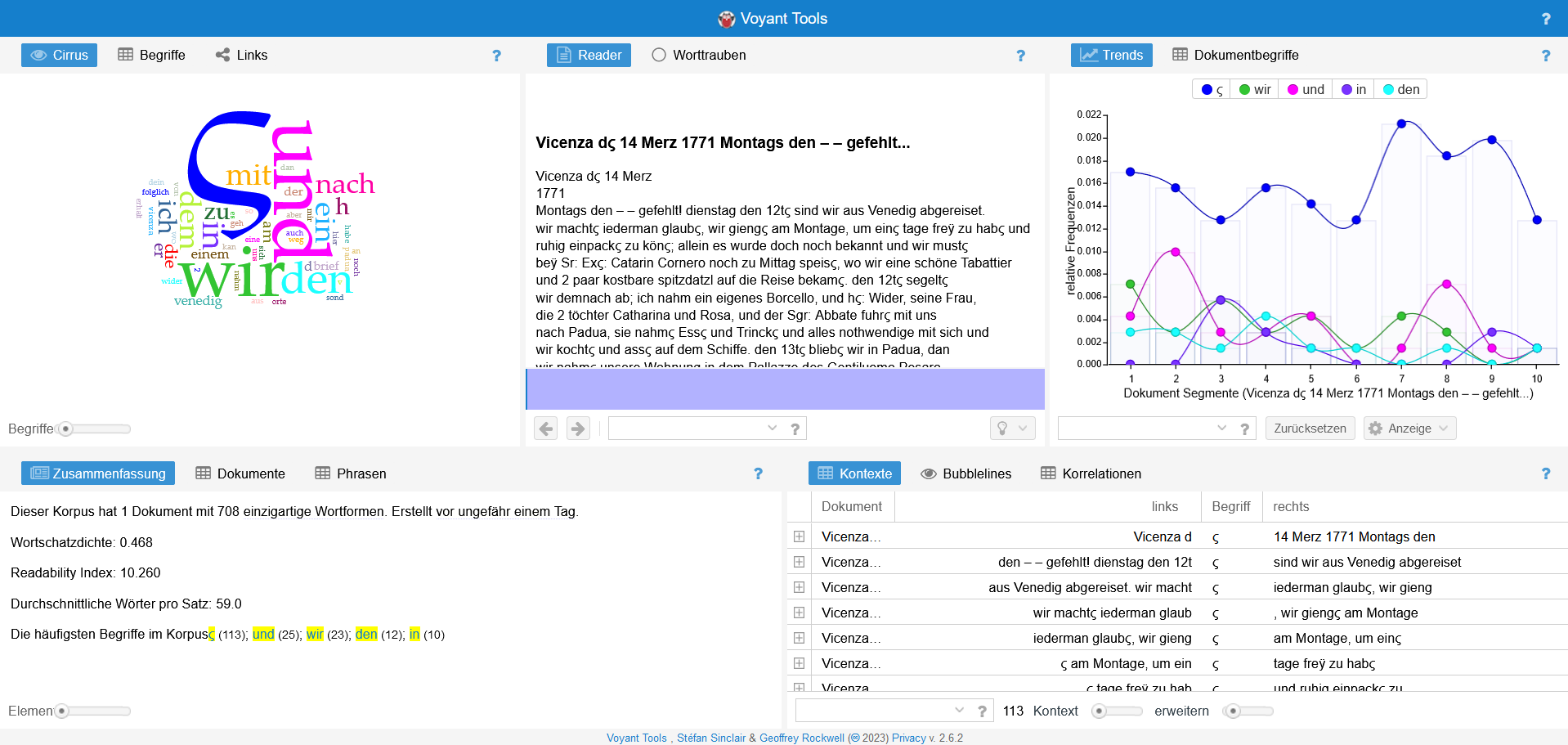1568x745 pixels.
Task: Click the next page arrow in Reader
Action: pos(578,429)
